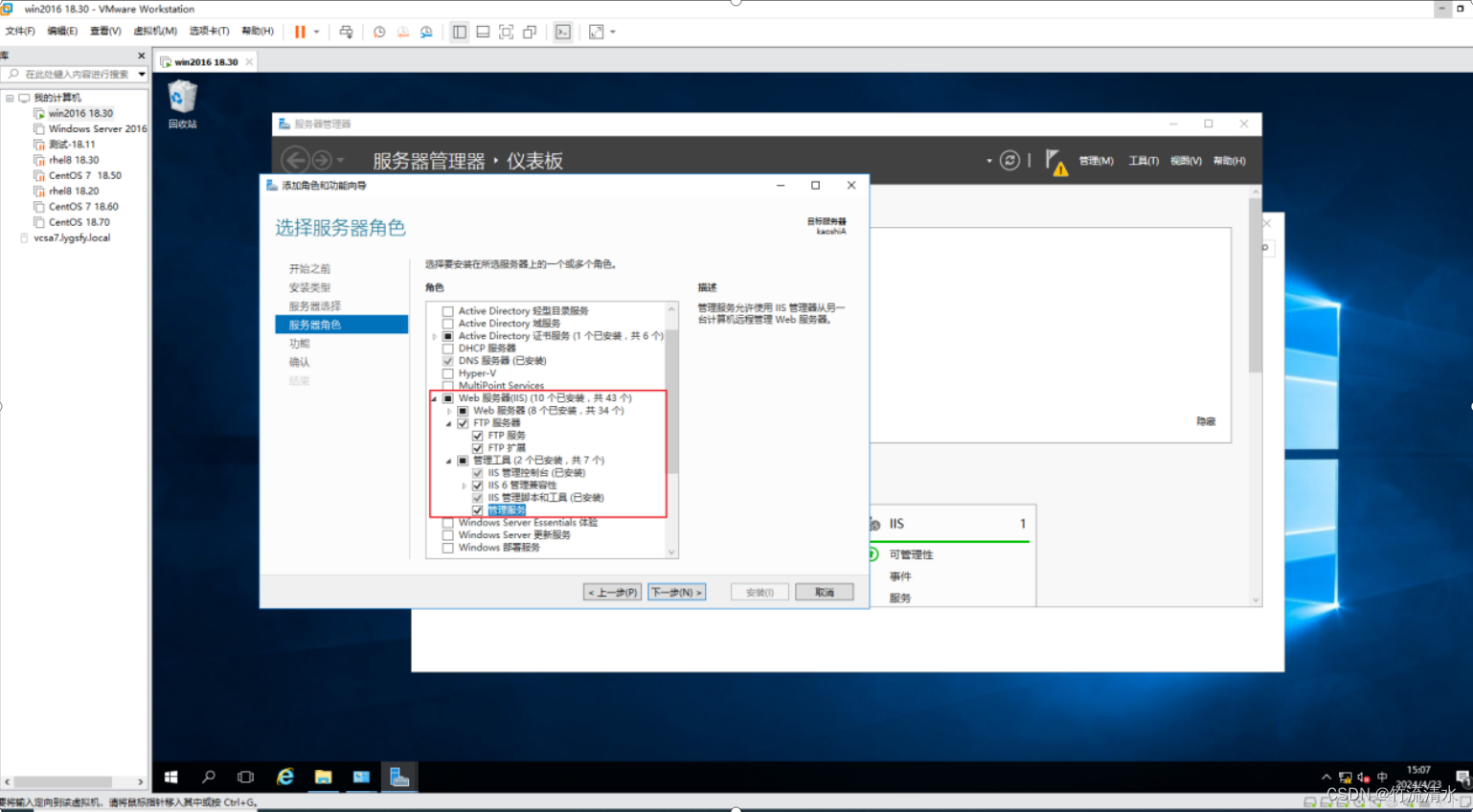Click Server Manager refresh icon
This screenshot has width=1473, height=812.
[1009, 160]
